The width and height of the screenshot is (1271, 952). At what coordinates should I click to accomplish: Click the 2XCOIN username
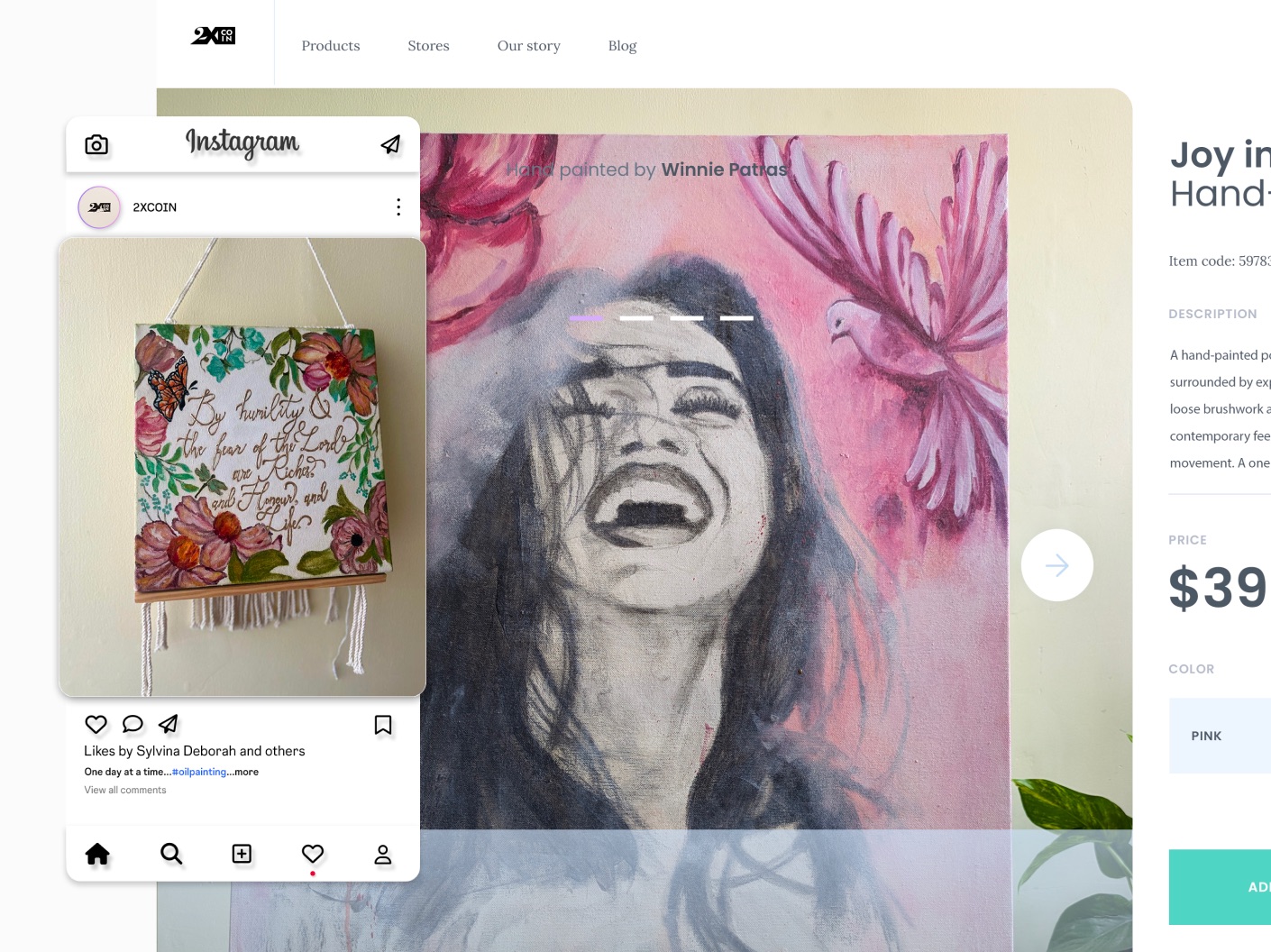point(155,207)
